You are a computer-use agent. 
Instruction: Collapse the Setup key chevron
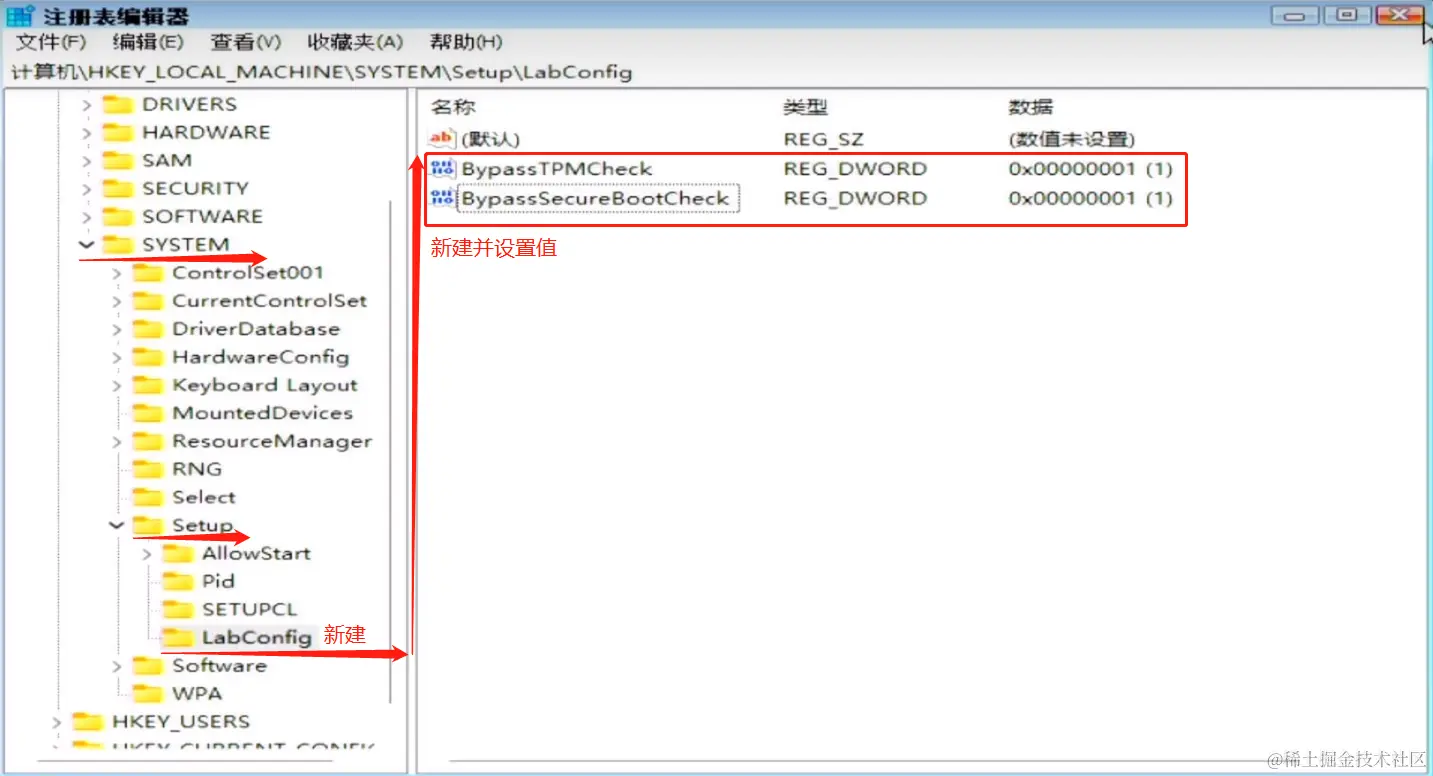117,525
